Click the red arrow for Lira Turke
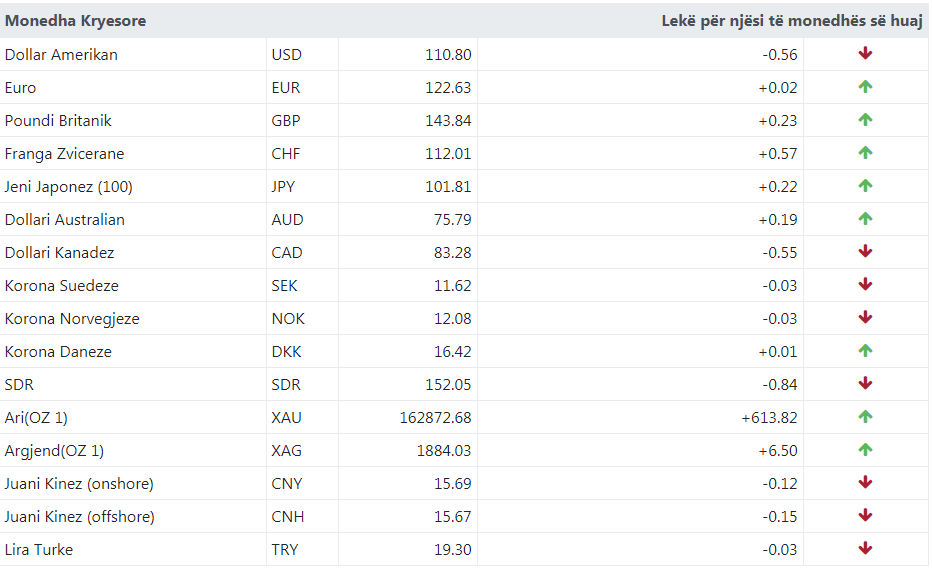 (865, 549)
